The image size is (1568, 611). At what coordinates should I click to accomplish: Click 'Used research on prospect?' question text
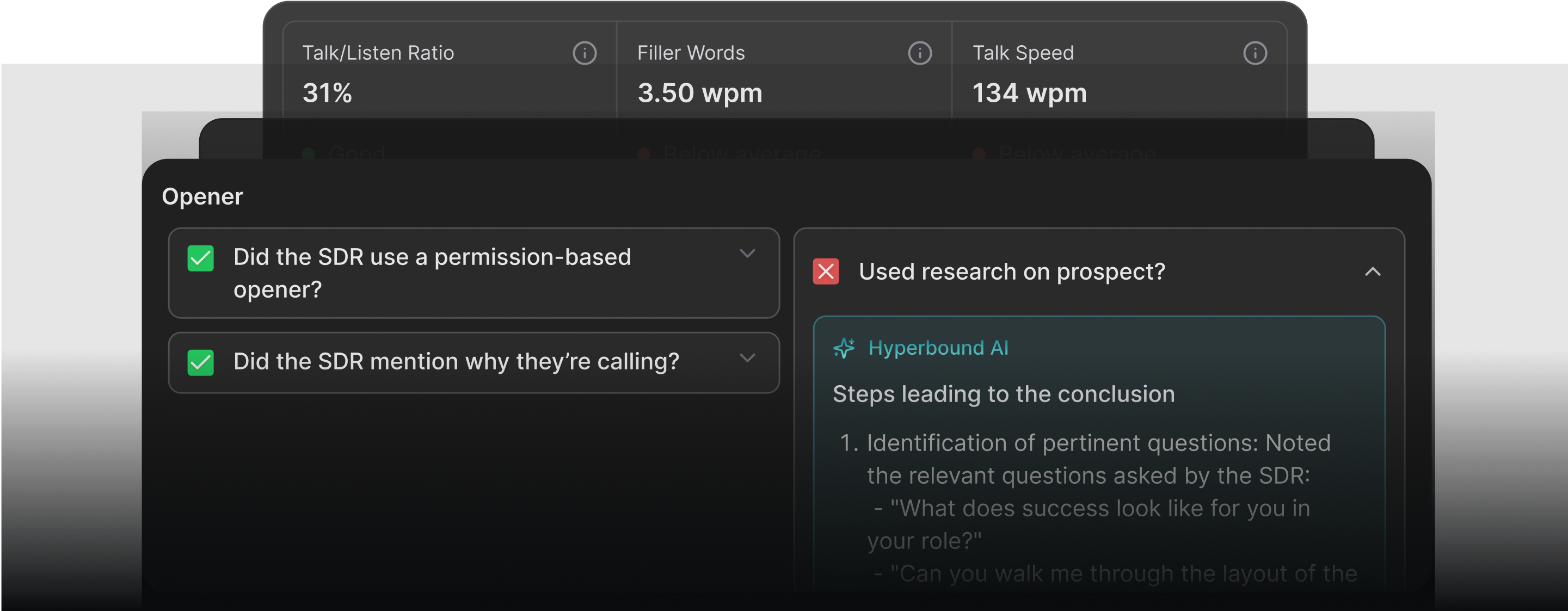(1012, 272)
